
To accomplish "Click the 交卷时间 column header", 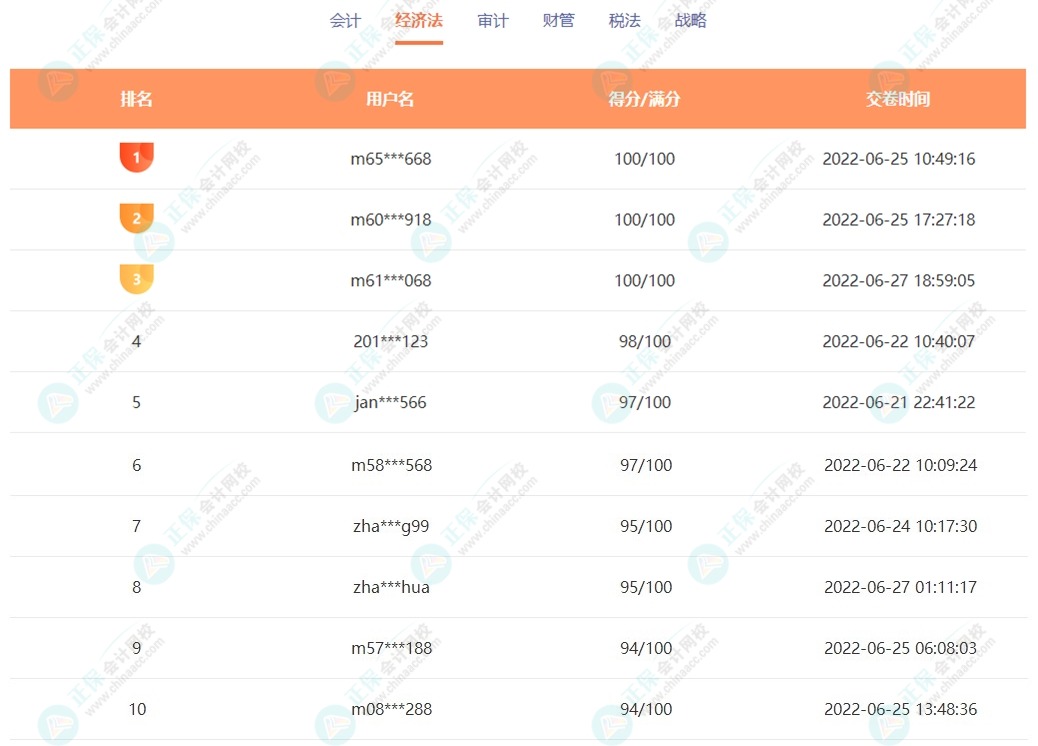I will click(898, 99).
